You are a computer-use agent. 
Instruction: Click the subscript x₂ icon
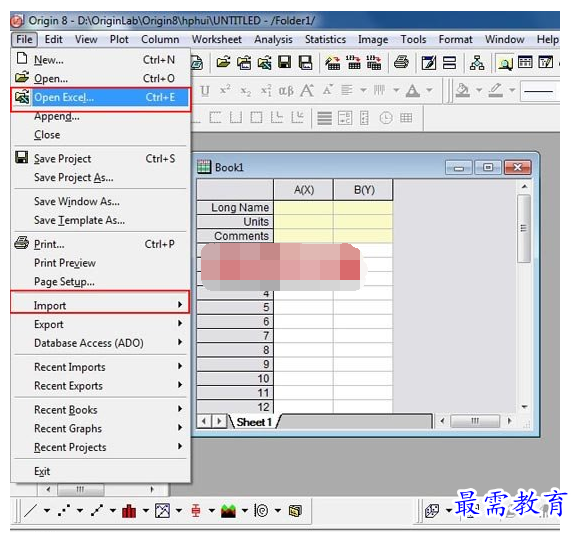coord(245,90)
